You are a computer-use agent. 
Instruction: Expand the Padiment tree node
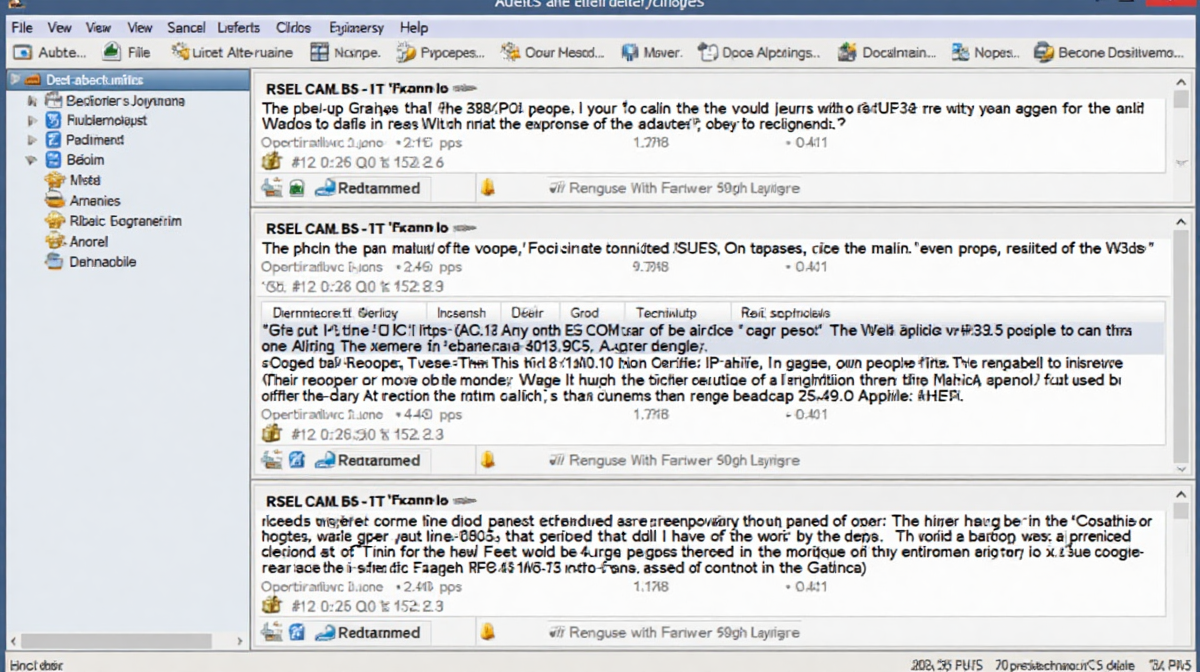pyautogui.click(x=32, y=141)
